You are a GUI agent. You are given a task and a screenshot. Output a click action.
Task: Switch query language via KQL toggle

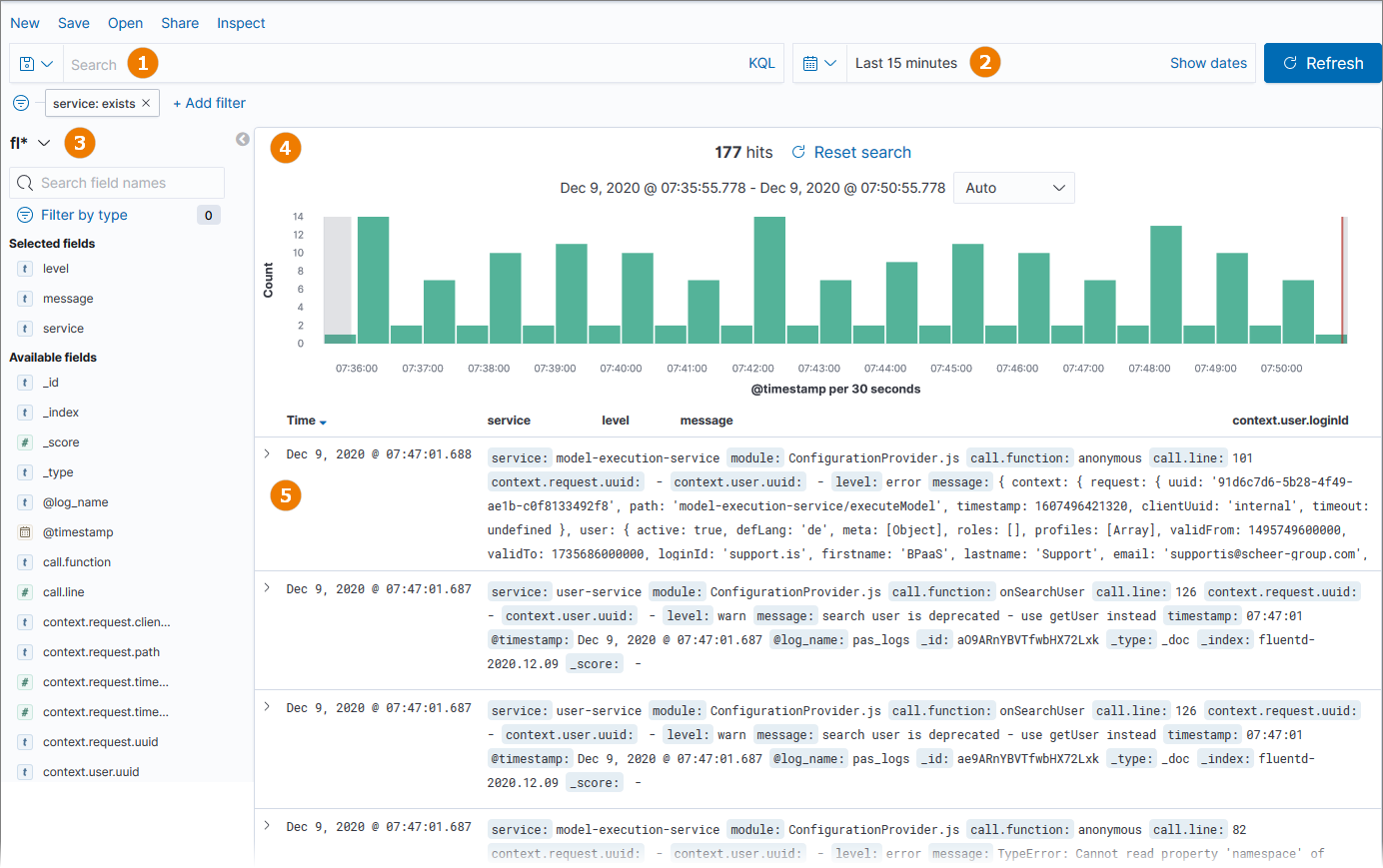tap(761, 63)
